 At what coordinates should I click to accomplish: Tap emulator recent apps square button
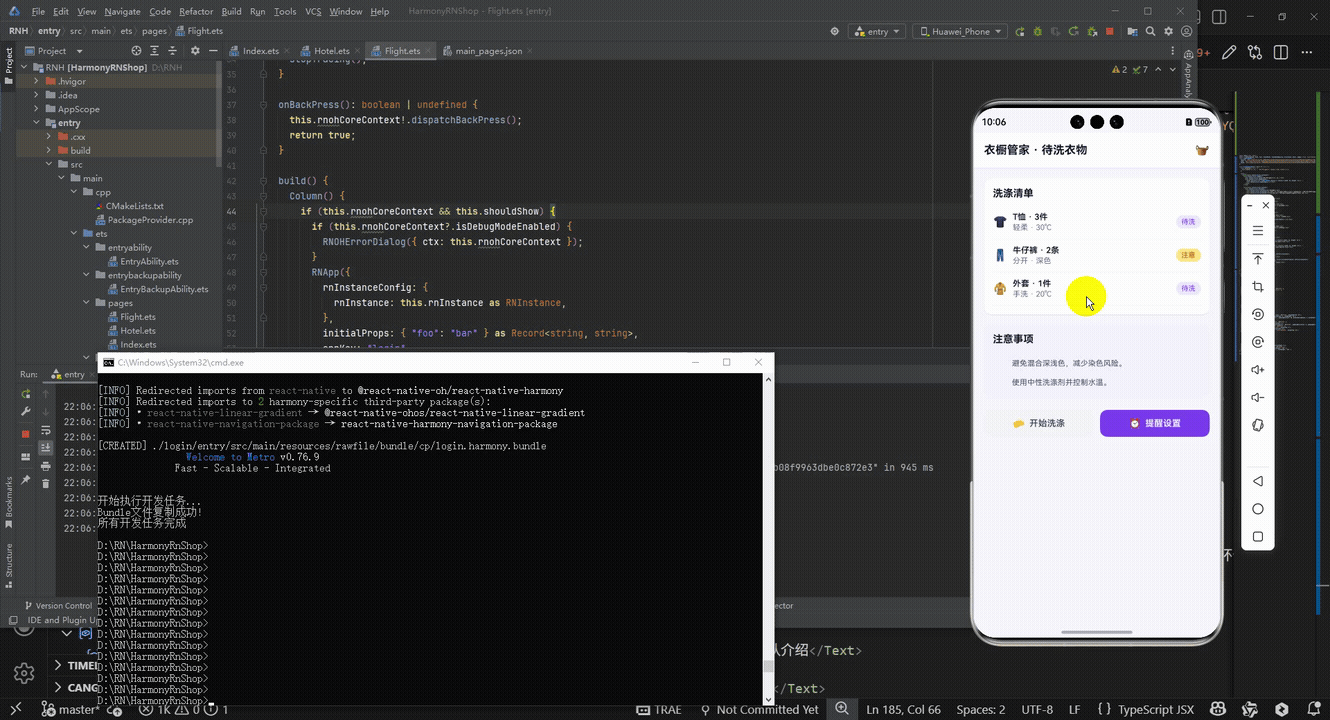point(1258,537)
